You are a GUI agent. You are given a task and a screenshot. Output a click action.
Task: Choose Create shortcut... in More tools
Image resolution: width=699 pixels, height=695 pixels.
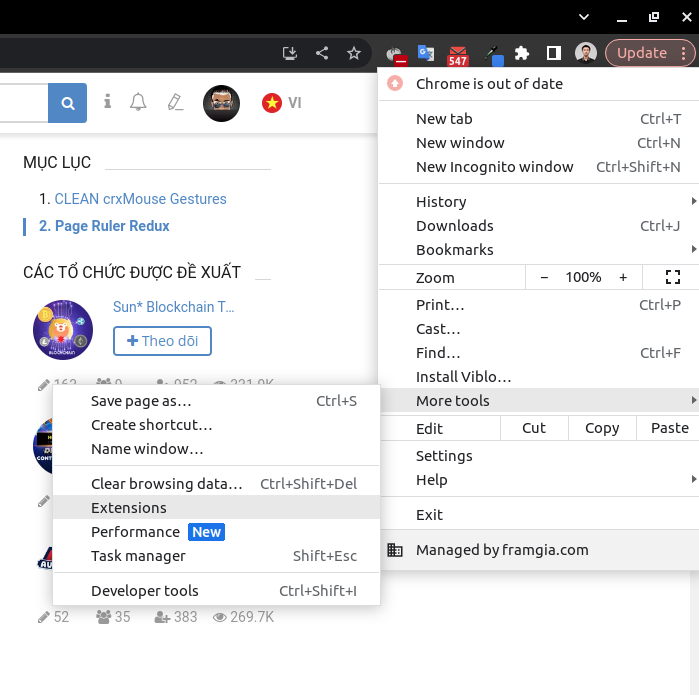point(216,425)
